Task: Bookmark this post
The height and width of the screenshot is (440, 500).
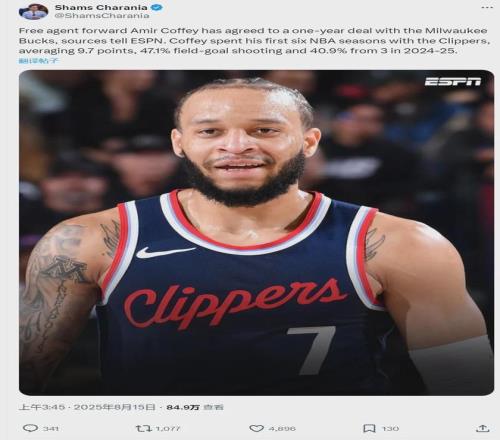Action: point(369,428)
